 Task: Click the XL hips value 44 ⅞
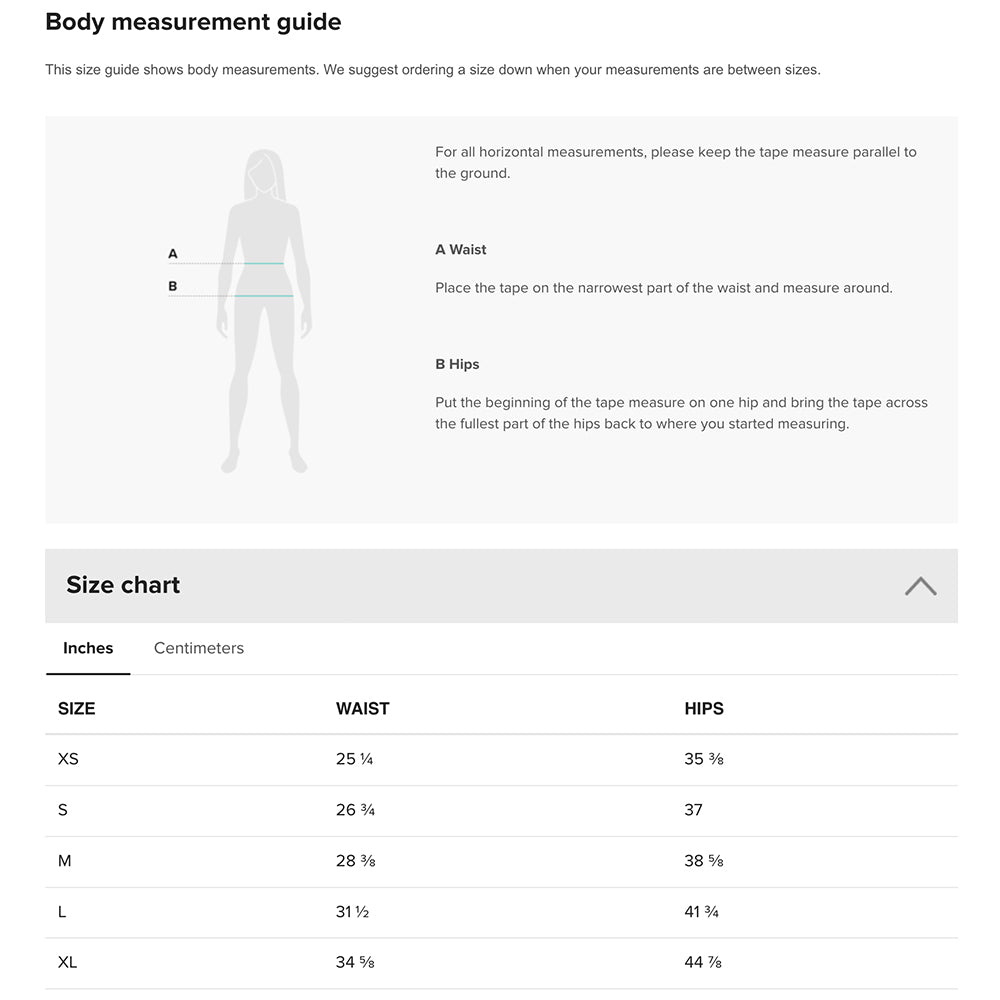703,963
